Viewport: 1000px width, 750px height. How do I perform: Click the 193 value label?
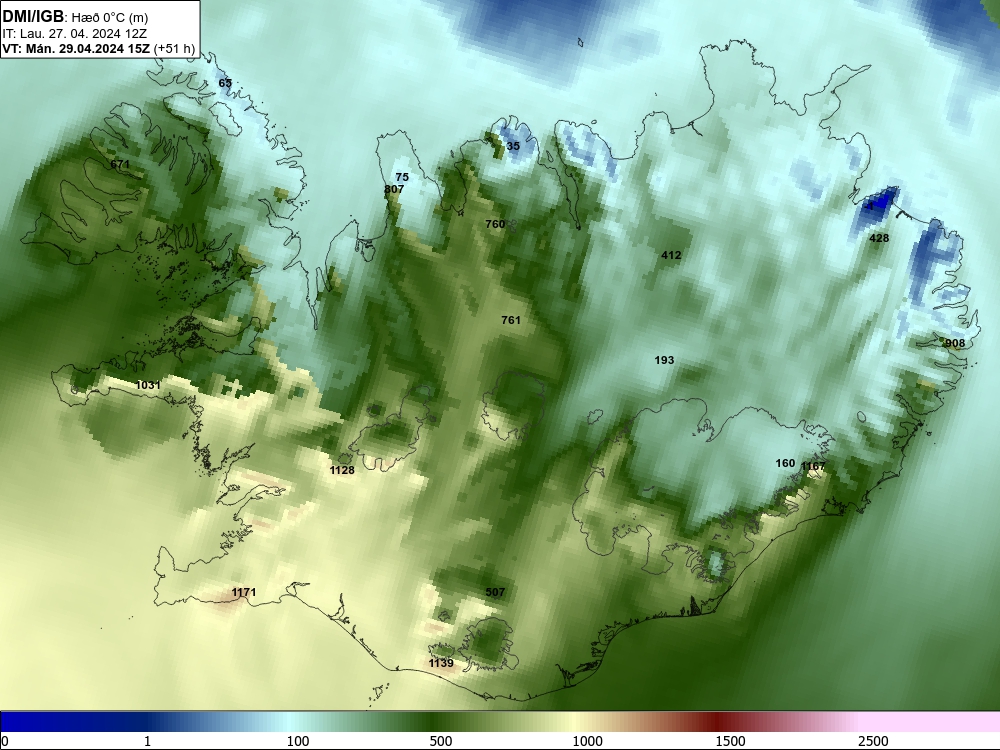[664, 360]
